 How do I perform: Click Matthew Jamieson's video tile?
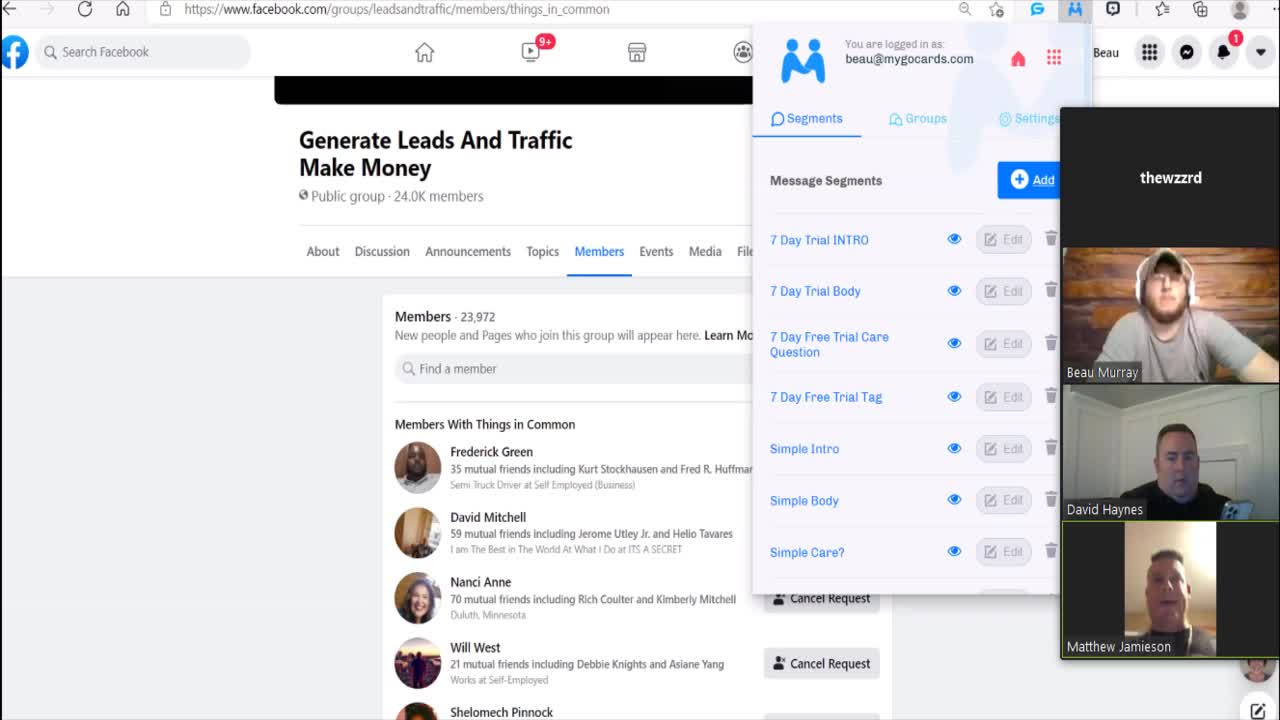[1171, 590]
